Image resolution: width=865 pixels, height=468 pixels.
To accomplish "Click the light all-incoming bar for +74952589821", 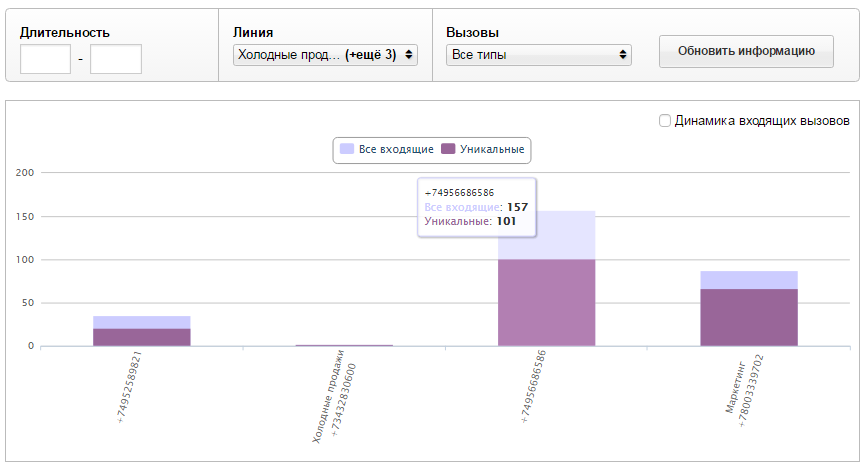I will [x=142, y=322].
